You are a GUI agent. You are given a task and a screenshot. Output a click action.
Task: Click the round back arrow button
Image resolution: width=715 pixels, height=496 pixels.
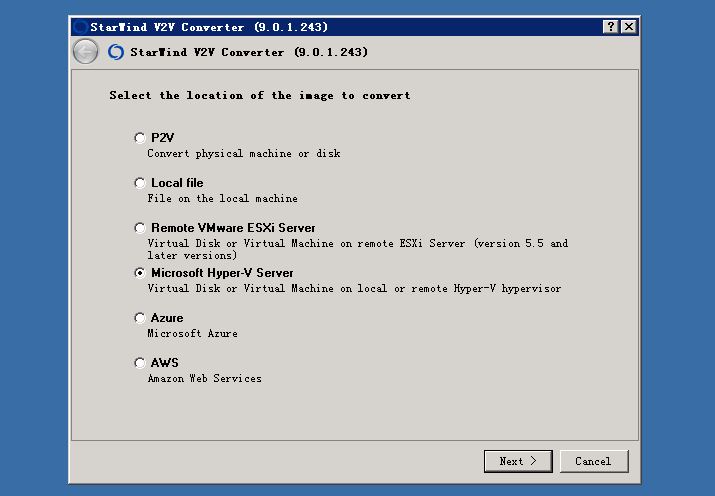pos(85,52)
